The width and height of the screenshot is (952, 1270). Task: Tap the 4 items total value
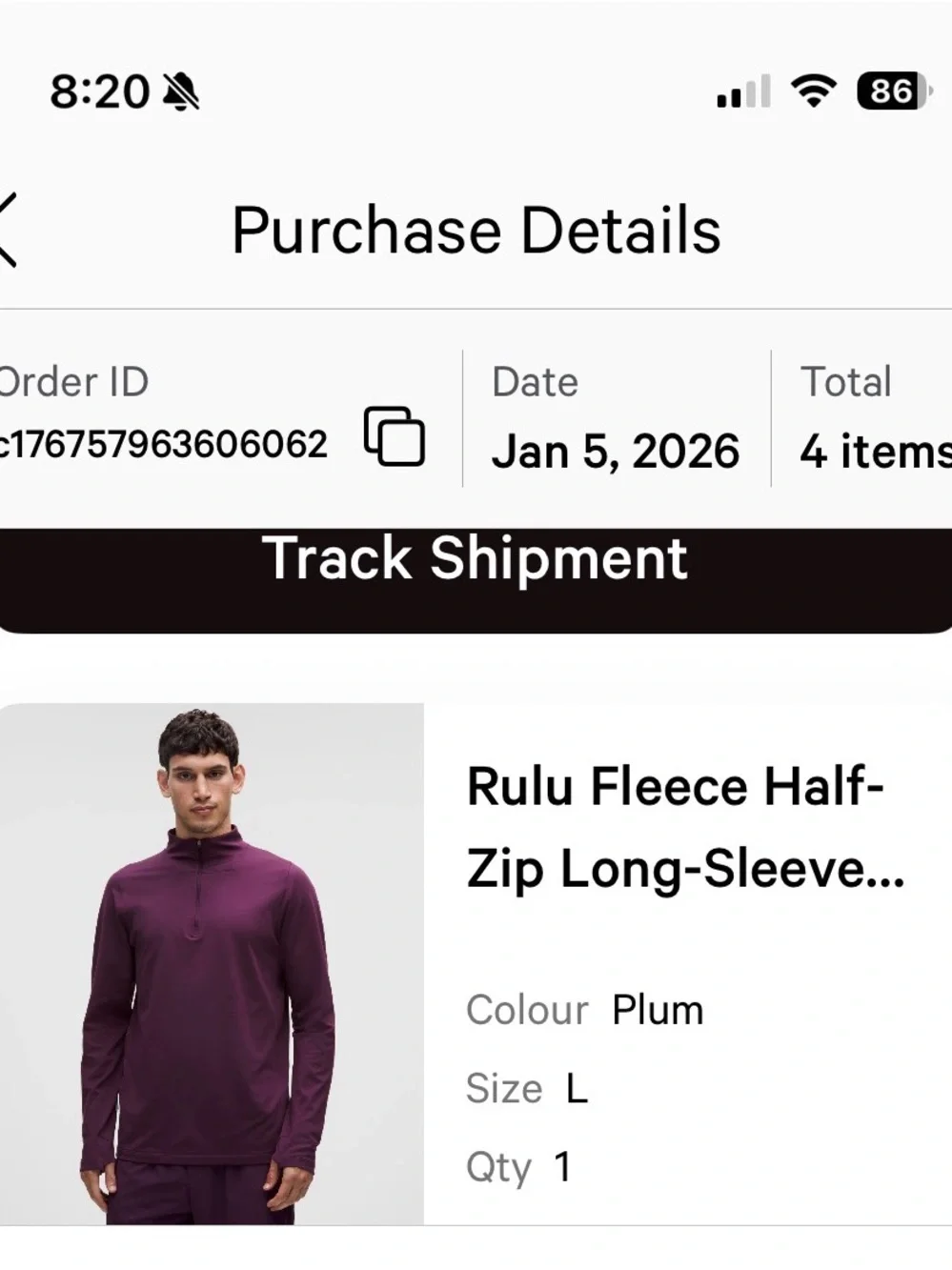tap(876, 451)
